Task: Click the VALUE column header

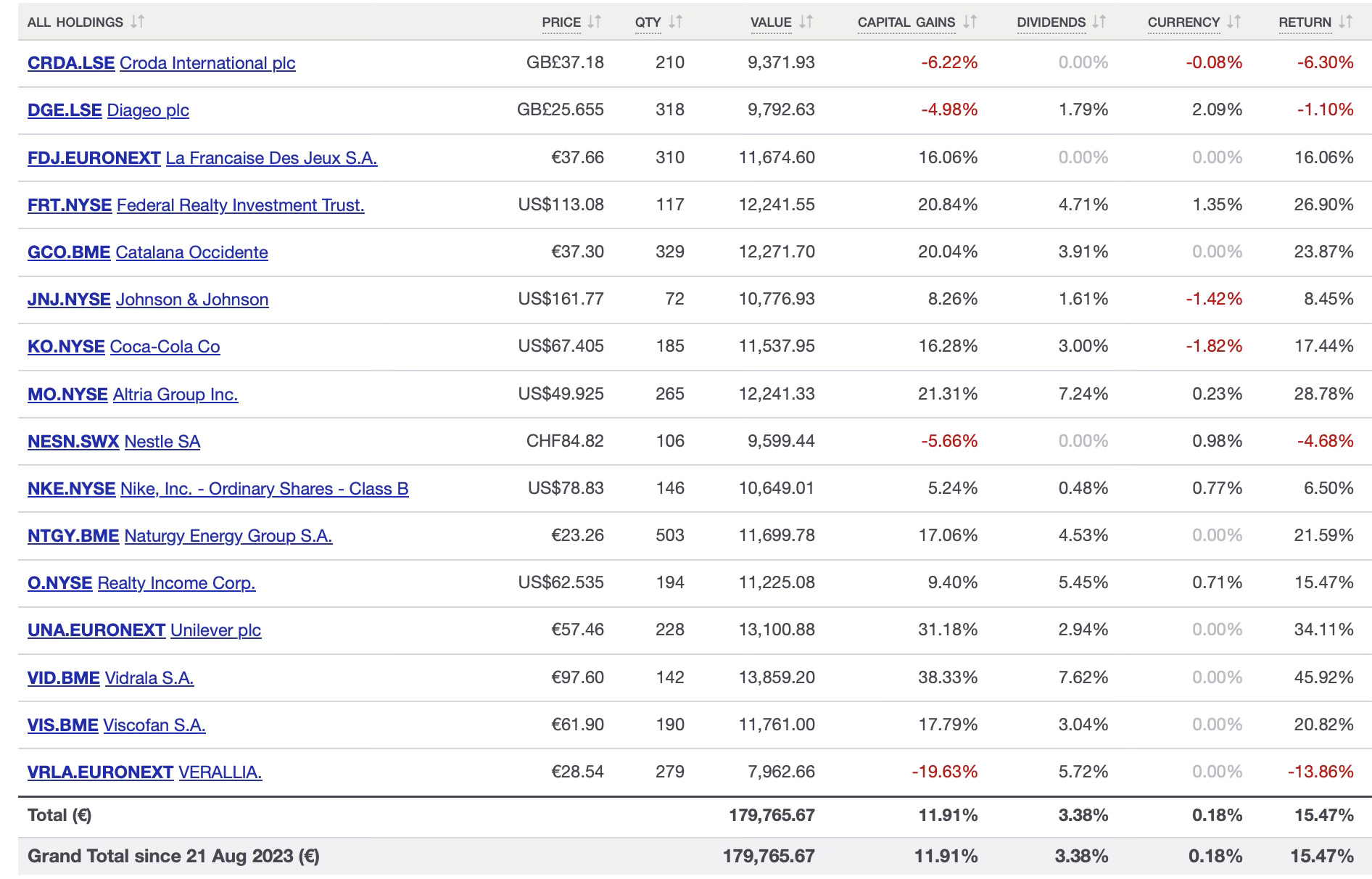Action: pyautogui.click(x=771, y=22)
